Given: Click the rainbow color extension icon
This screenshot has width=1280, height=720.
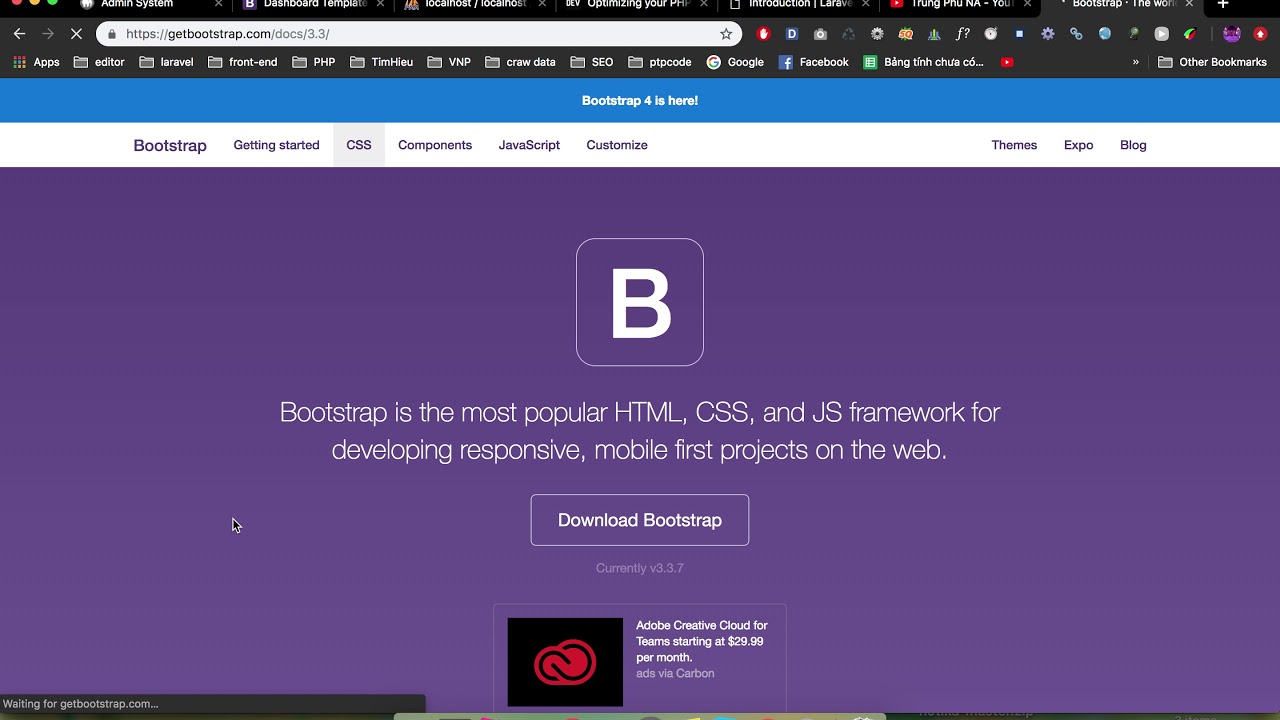Looking at the screenshot, I should click(x=1190, y=34).
